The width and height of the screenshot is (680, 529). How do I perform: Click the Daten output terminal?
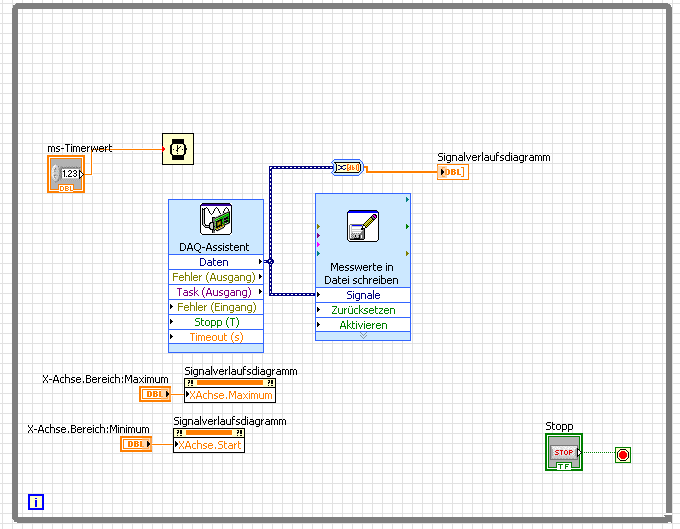(216, 262)
